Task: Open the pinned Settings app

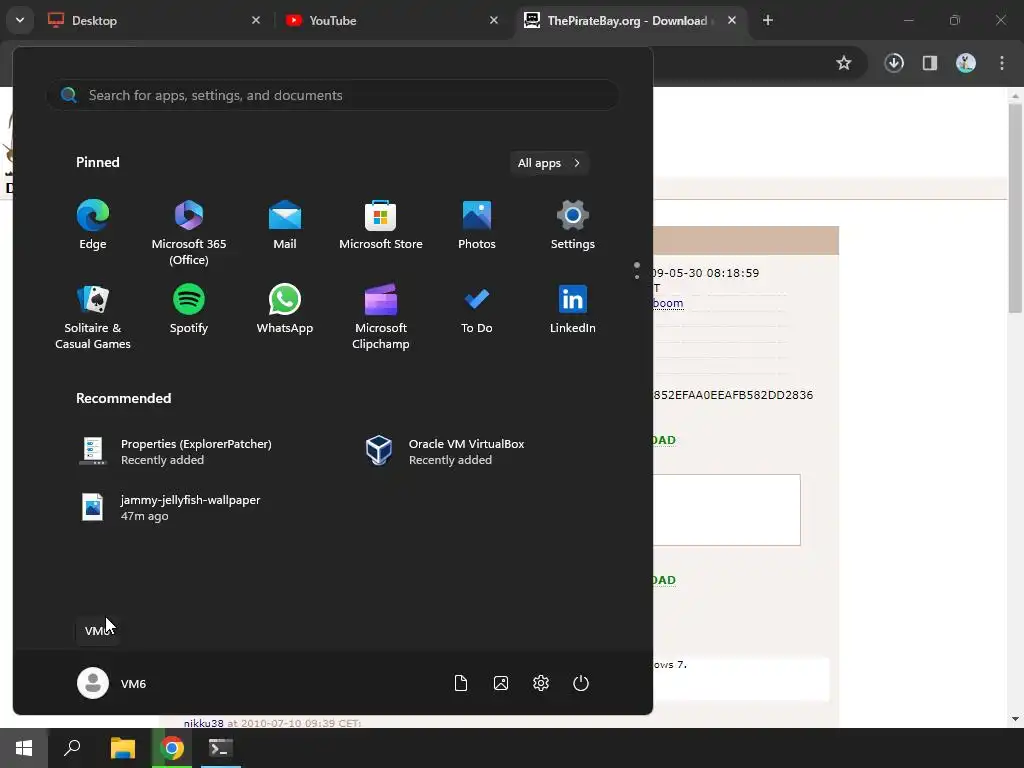Action: pos(573,225)
